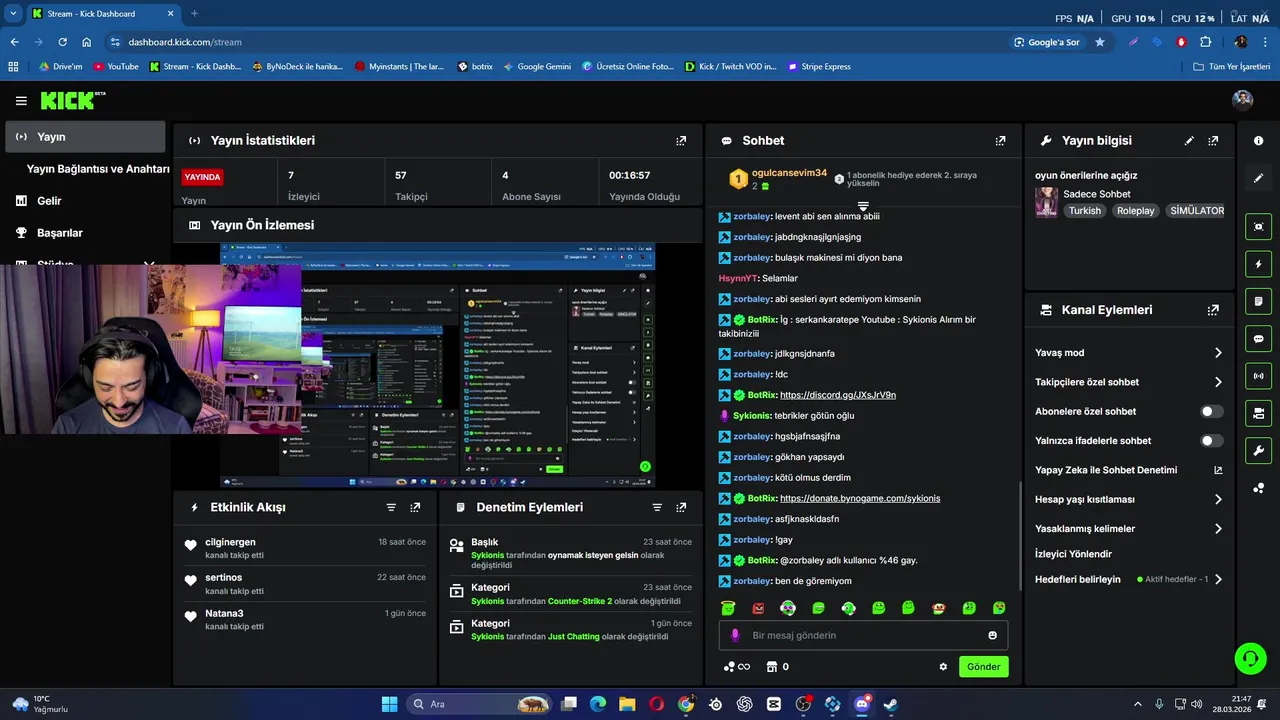
Task: Open donate.bynogame.com/sykionis link
Action: tap(860, 498)
